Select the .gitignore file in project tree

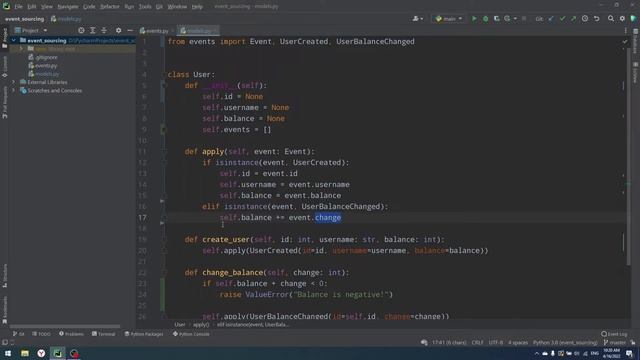pyautogui.click(x=43, y=57)
